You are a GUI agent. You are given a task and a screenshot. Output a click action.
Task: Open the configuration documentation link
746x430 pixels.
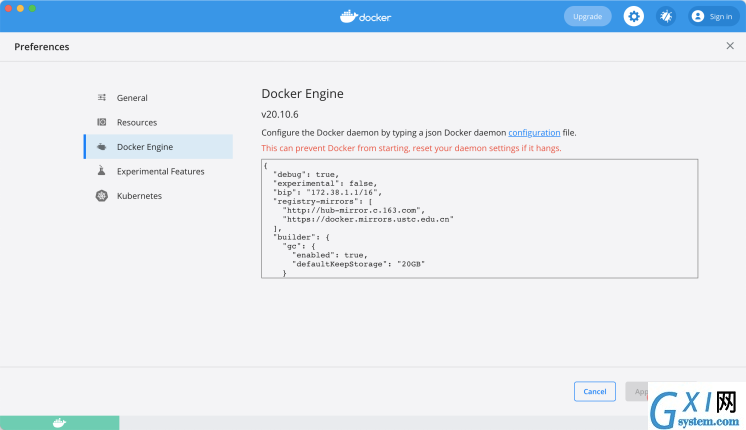coord(534,133)
